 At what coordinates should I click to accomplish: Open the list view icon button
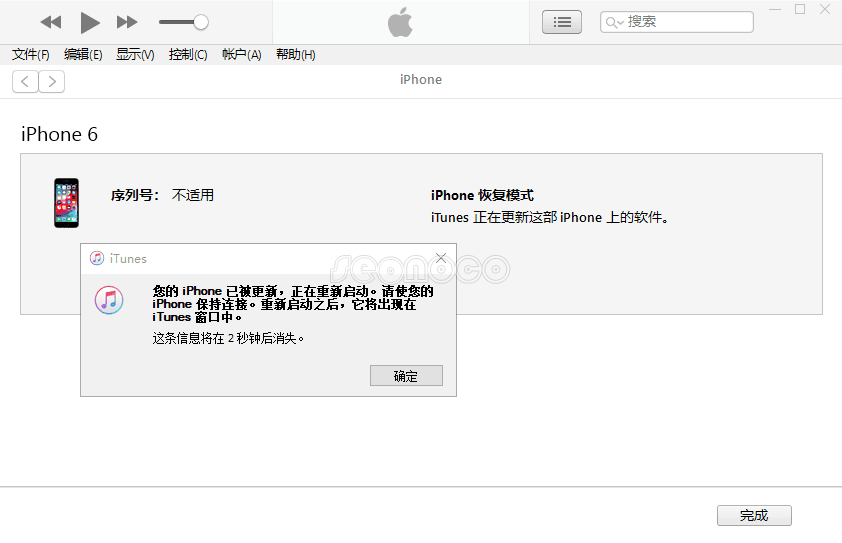coord(561,22)
